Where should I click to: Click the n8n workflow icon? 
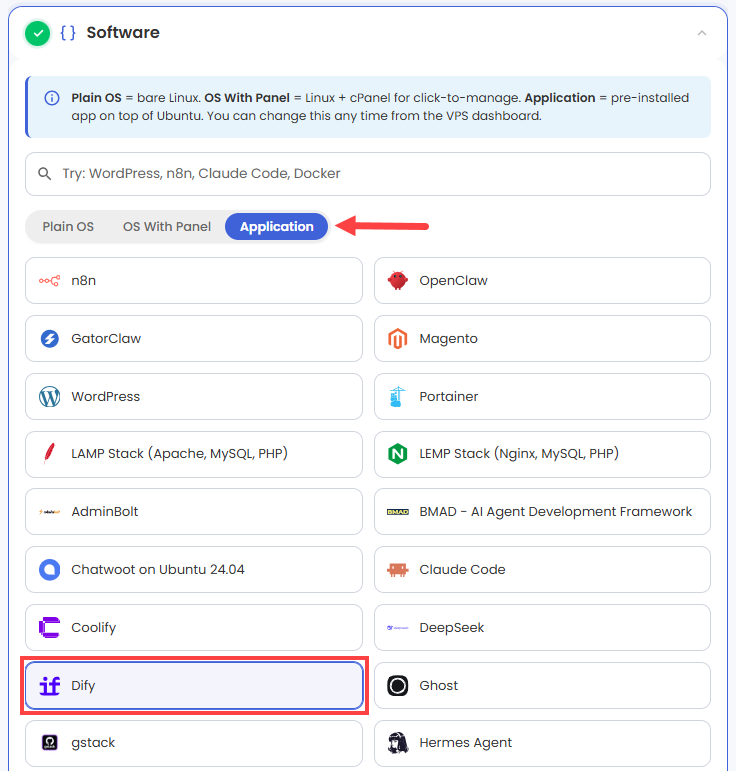[49, 281]
